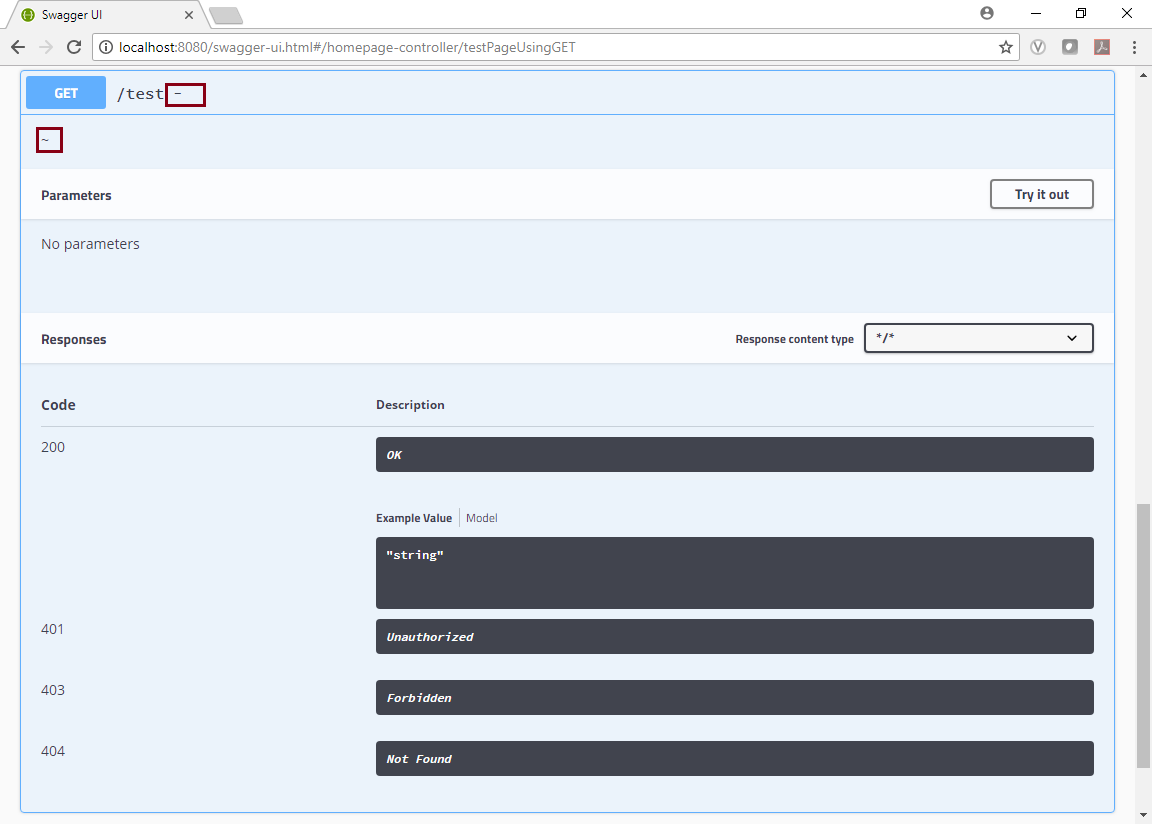This screenshot has height=824, width=1152.
Task: Open the Response content type dropdown
Action: 978,338
